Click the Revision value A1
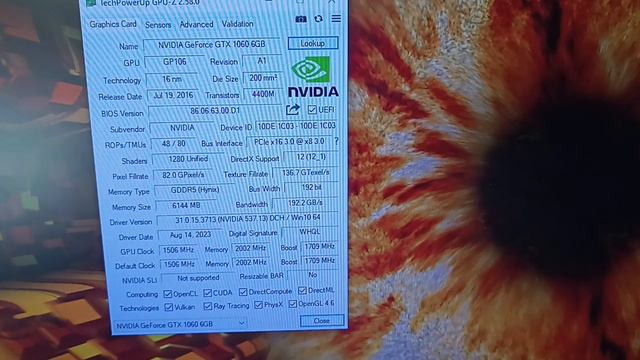This screenshot has height=360, width=640. (x=262, y=61)
